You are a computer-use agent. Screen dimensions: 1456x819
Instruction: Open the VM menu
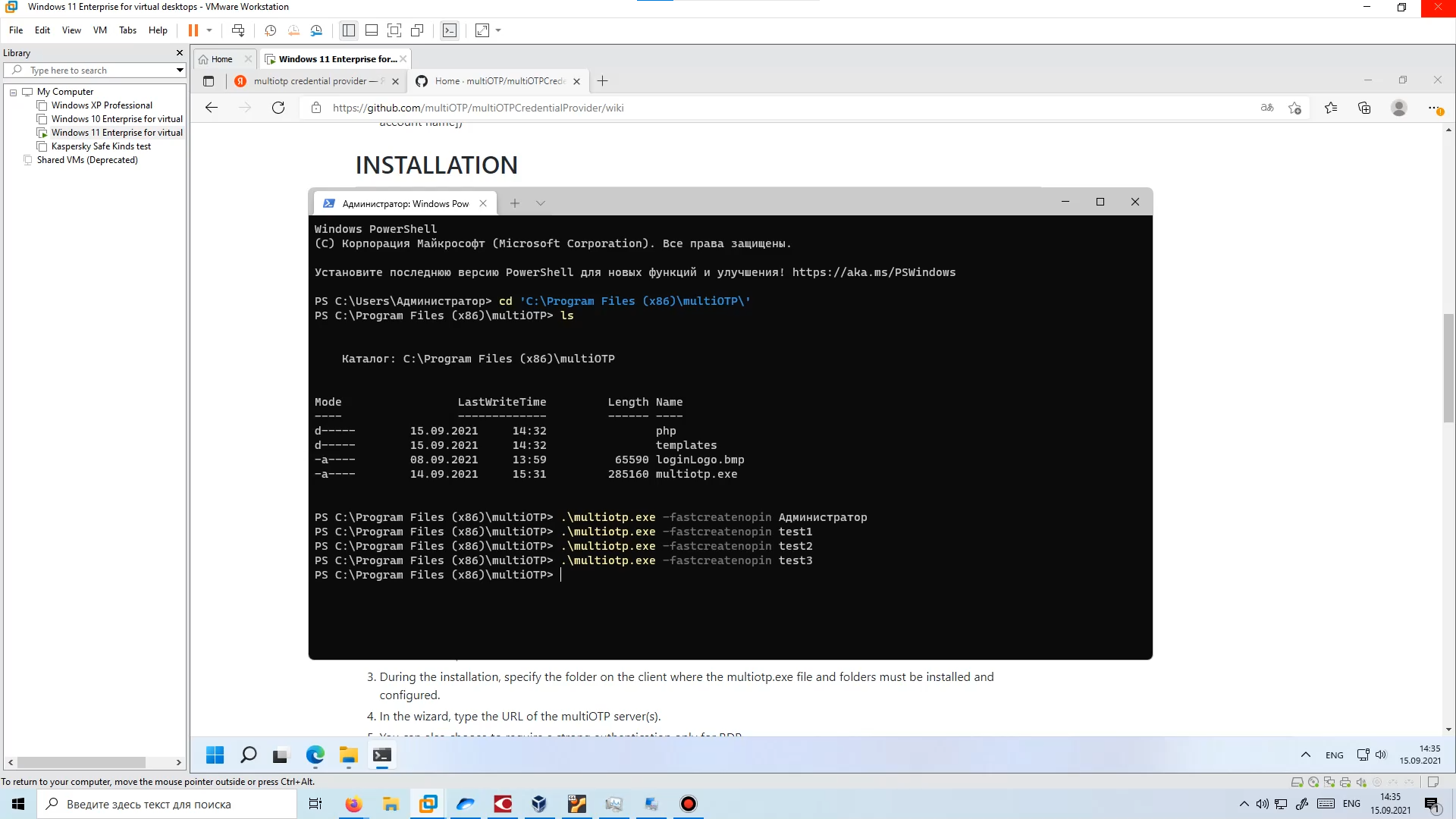(x=99, y=30)
